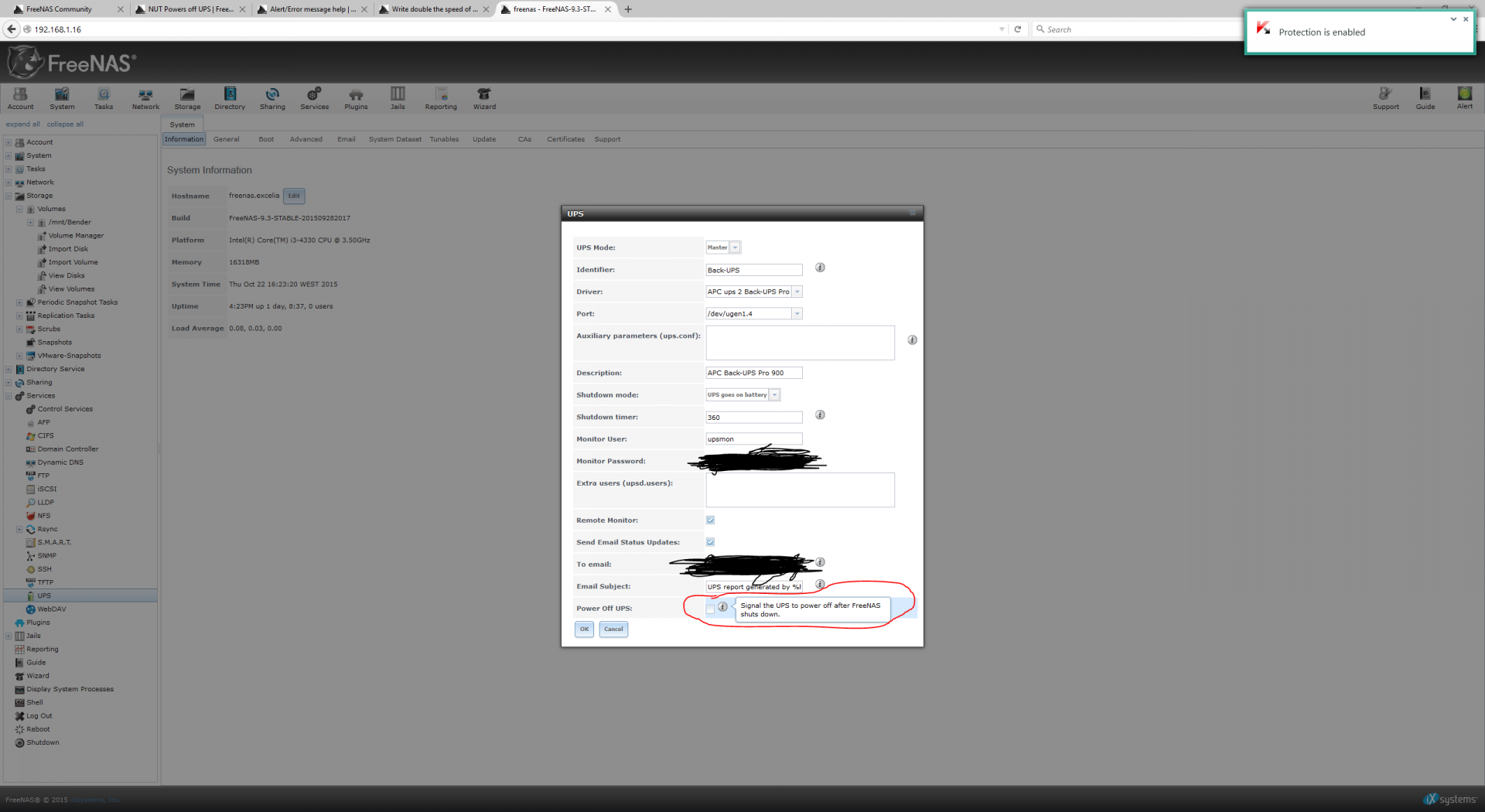Open a new browser tab

pyautogui.click(x=628, y=9)
